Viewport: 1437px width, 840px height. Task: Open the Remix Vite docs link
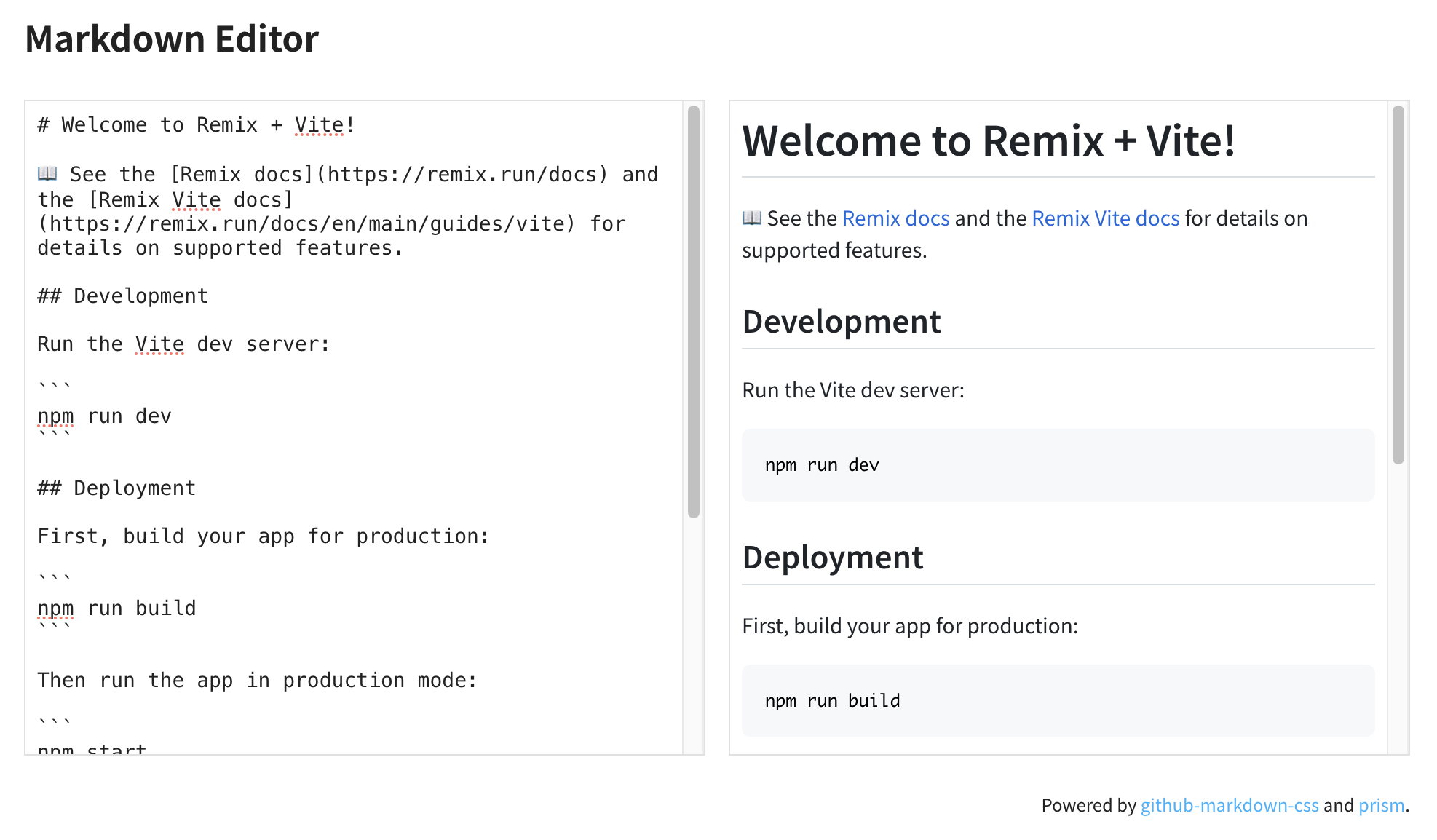point(1105,218)
